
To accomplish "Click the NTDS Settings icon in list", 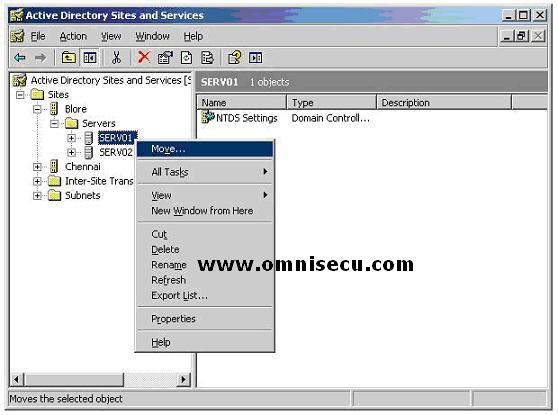I will point(207,117).
